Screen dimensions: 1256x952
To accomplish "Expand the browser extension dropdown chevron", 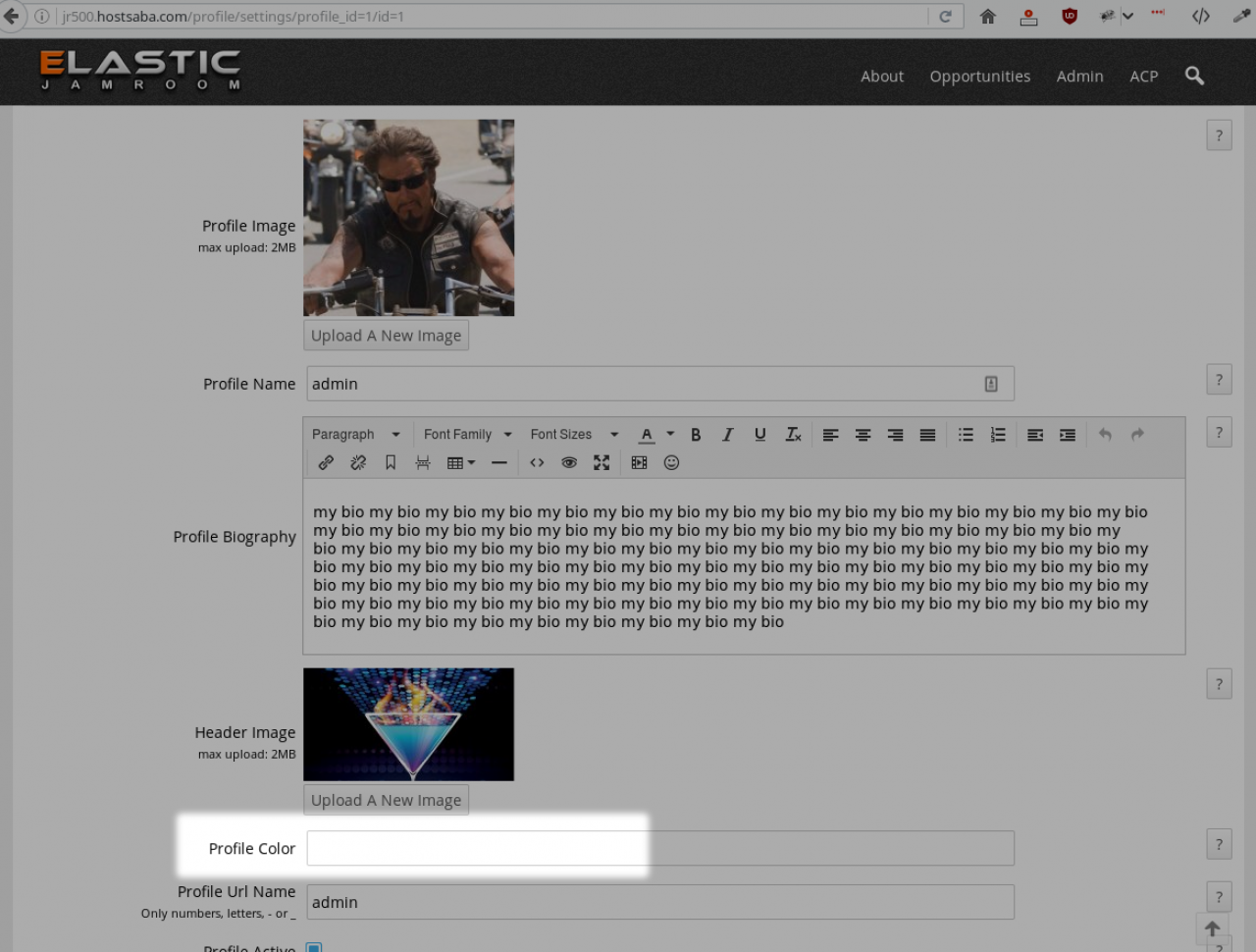I will tap(1127, 16).
